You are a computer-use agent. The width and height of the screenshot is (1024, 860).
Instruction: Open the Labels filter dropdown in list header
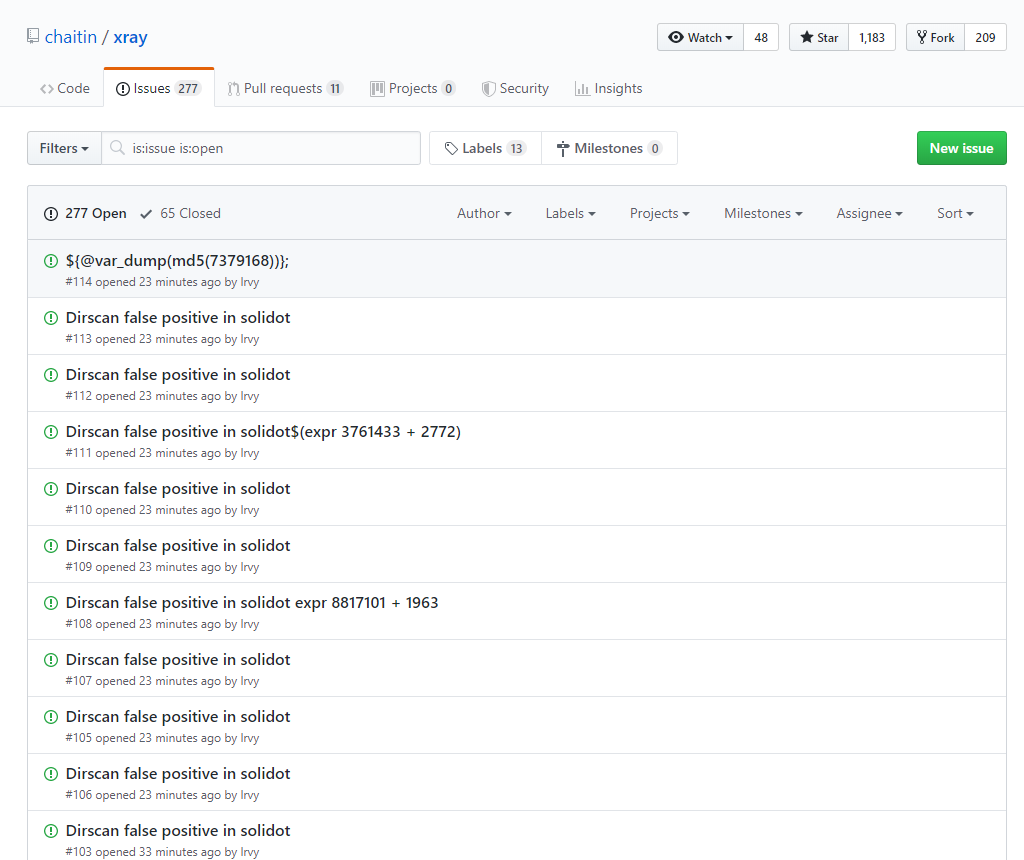(570, 214)
